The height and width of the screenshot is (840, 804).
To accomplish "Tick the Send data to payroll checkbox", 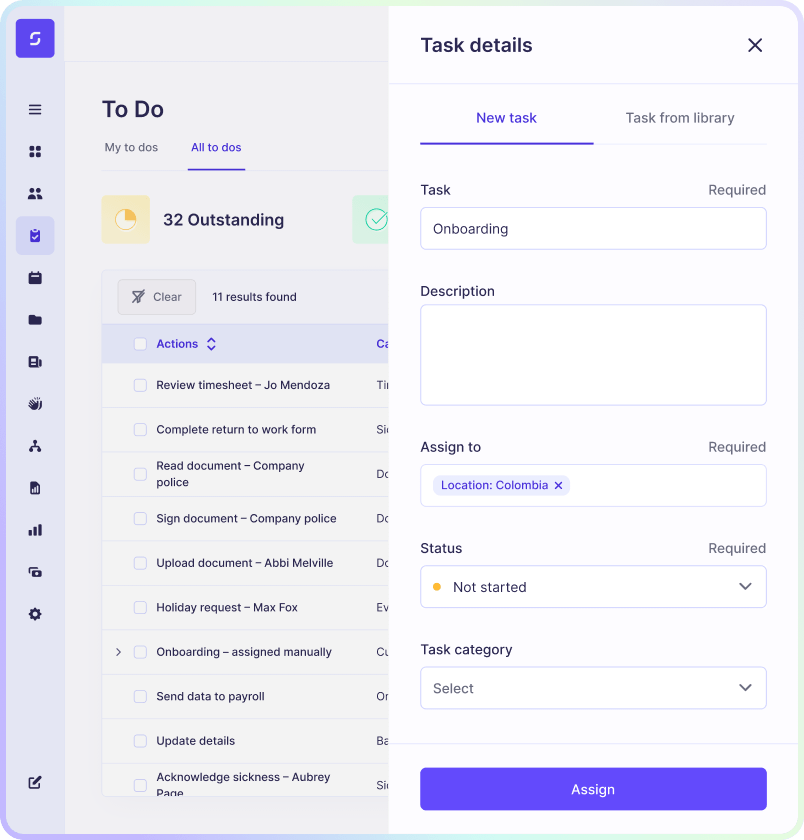I will tap(140, 697).
